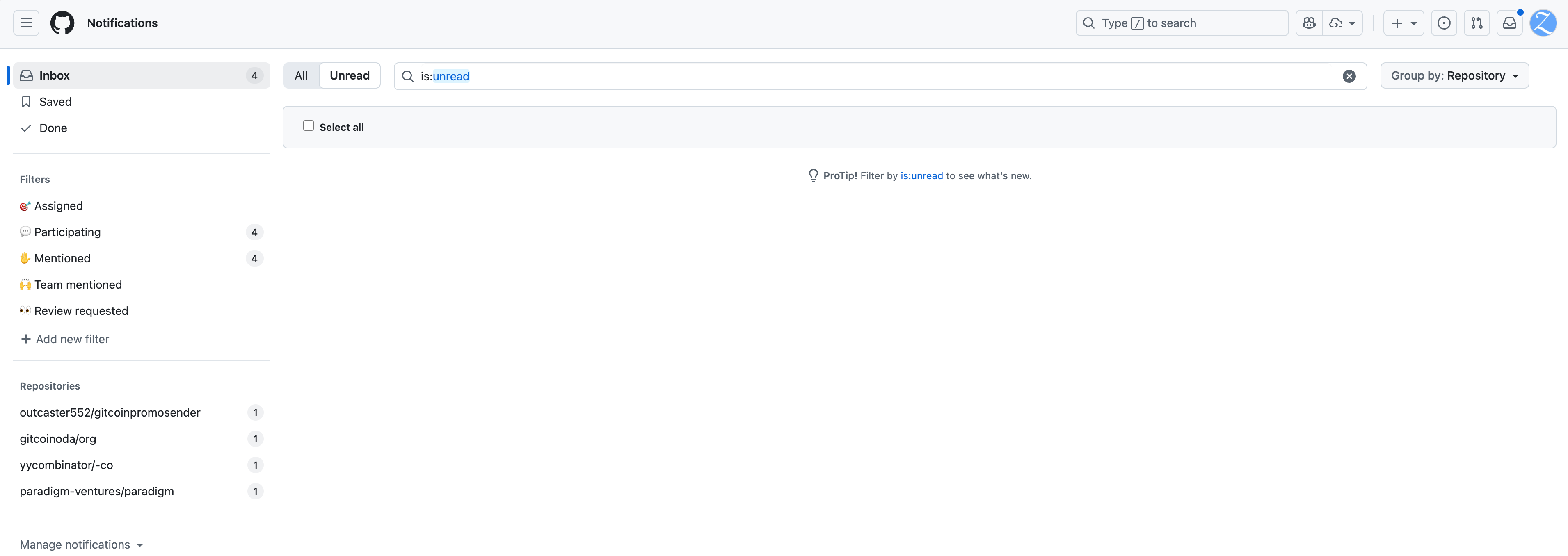Open the Pull requests icon in header
Image resolution: width=1568 pixels, height=556 pixels.
tap(1477, 23)
